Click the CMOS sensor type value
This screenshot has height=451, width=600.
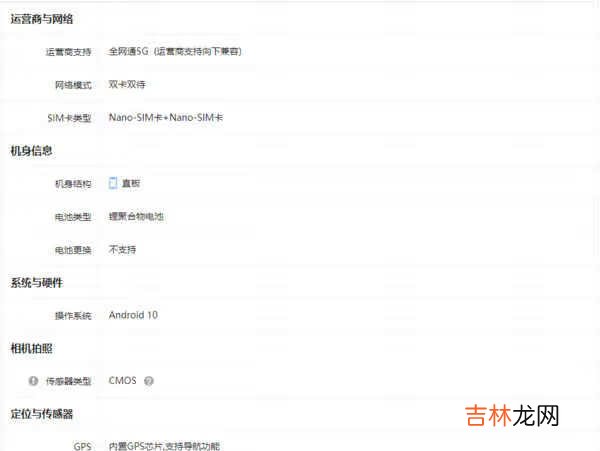[123, 381]
